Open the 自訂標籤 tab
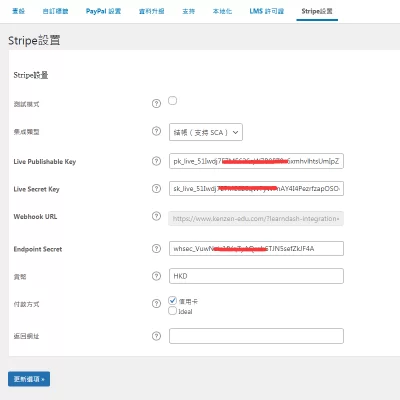The image size is (400, 400). coord(55,11)
